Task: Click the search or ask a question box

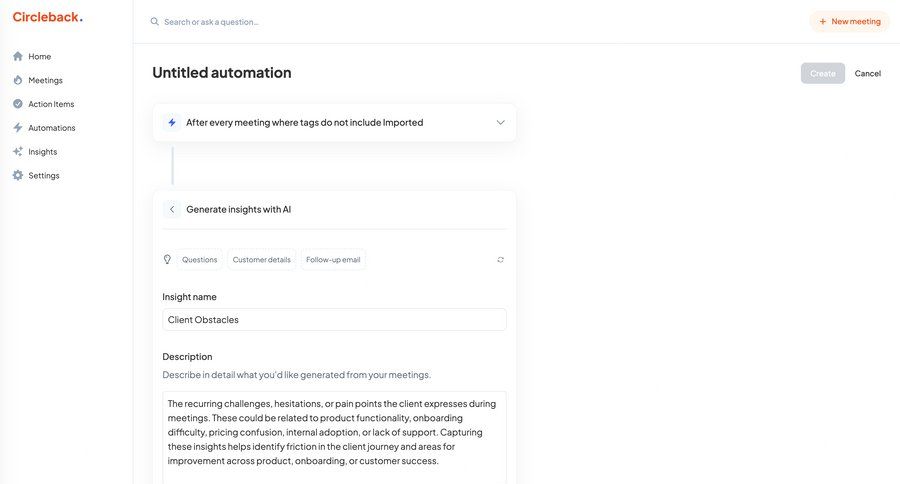Action: tap(300, 21)
